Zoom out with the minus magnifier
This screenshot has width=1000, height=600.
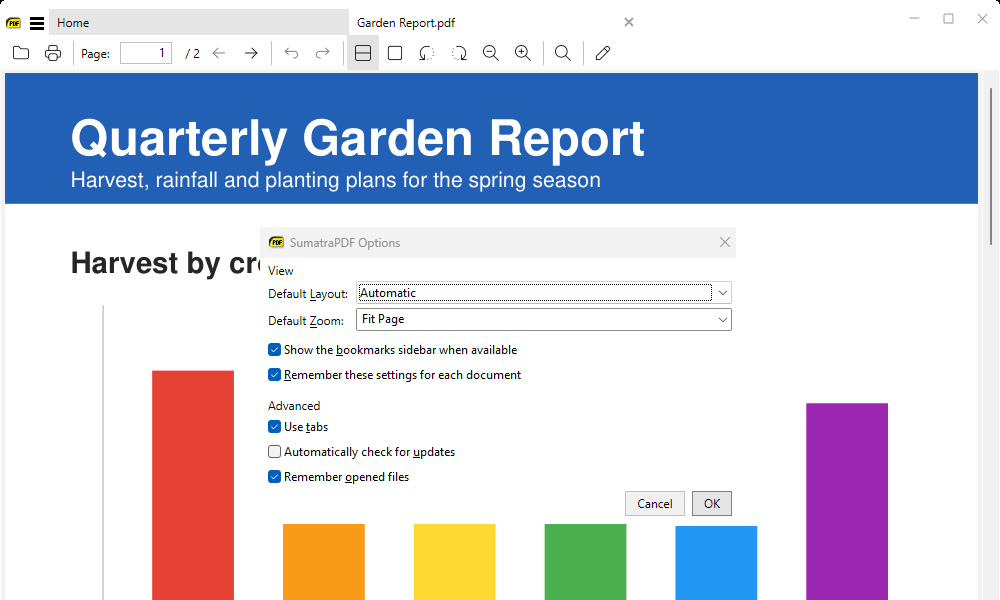click(490, 53)
